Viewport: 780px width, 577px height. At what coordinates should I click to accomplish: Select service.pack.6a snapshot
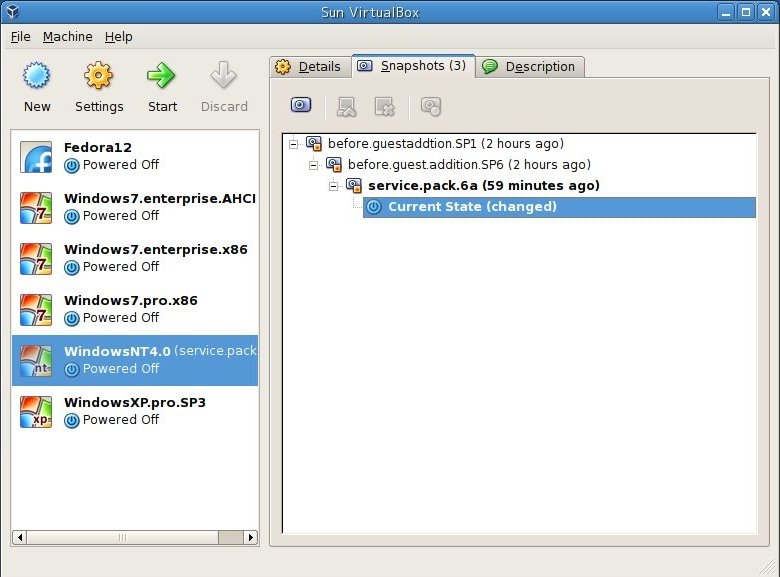pos(484,186)
